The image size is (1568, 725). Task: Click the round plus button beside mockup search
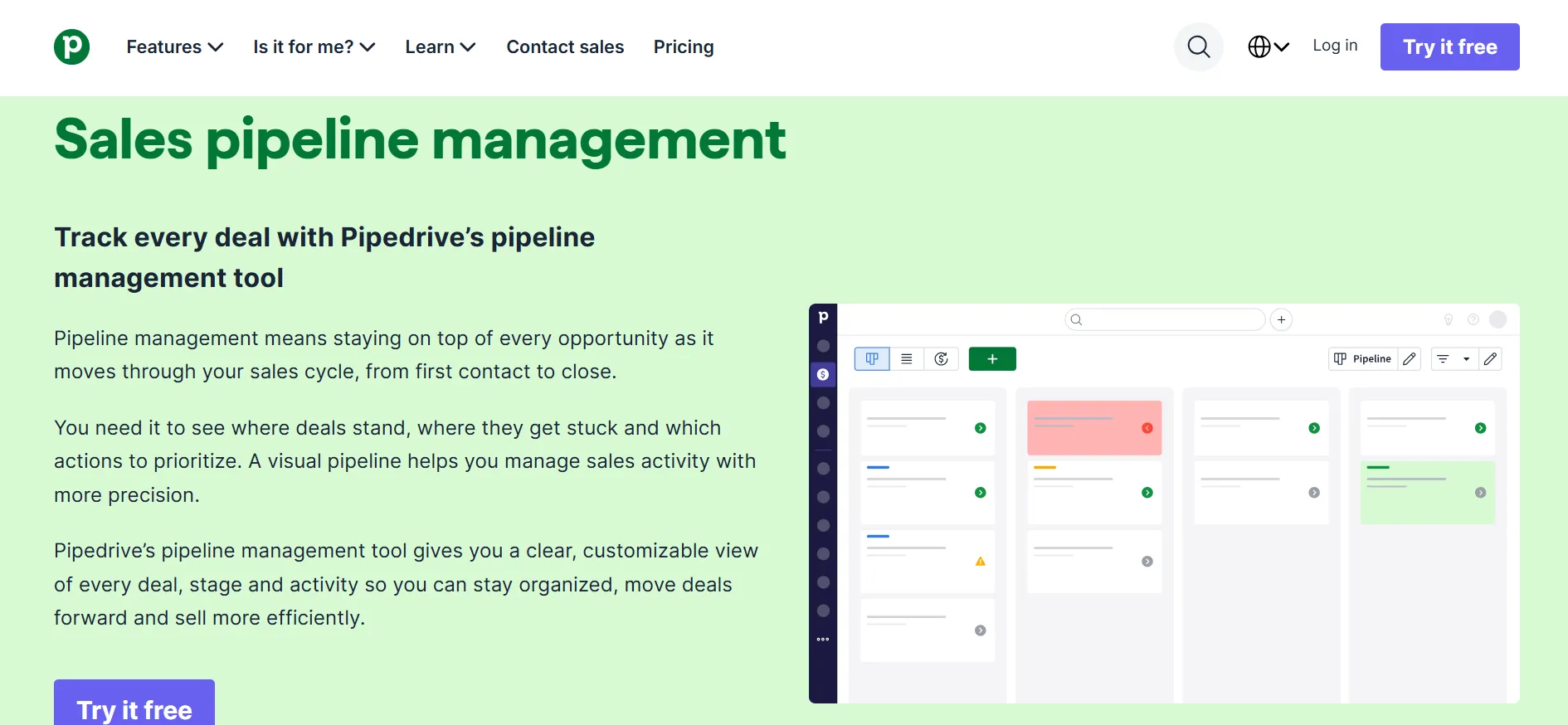tap(1281, 319)
